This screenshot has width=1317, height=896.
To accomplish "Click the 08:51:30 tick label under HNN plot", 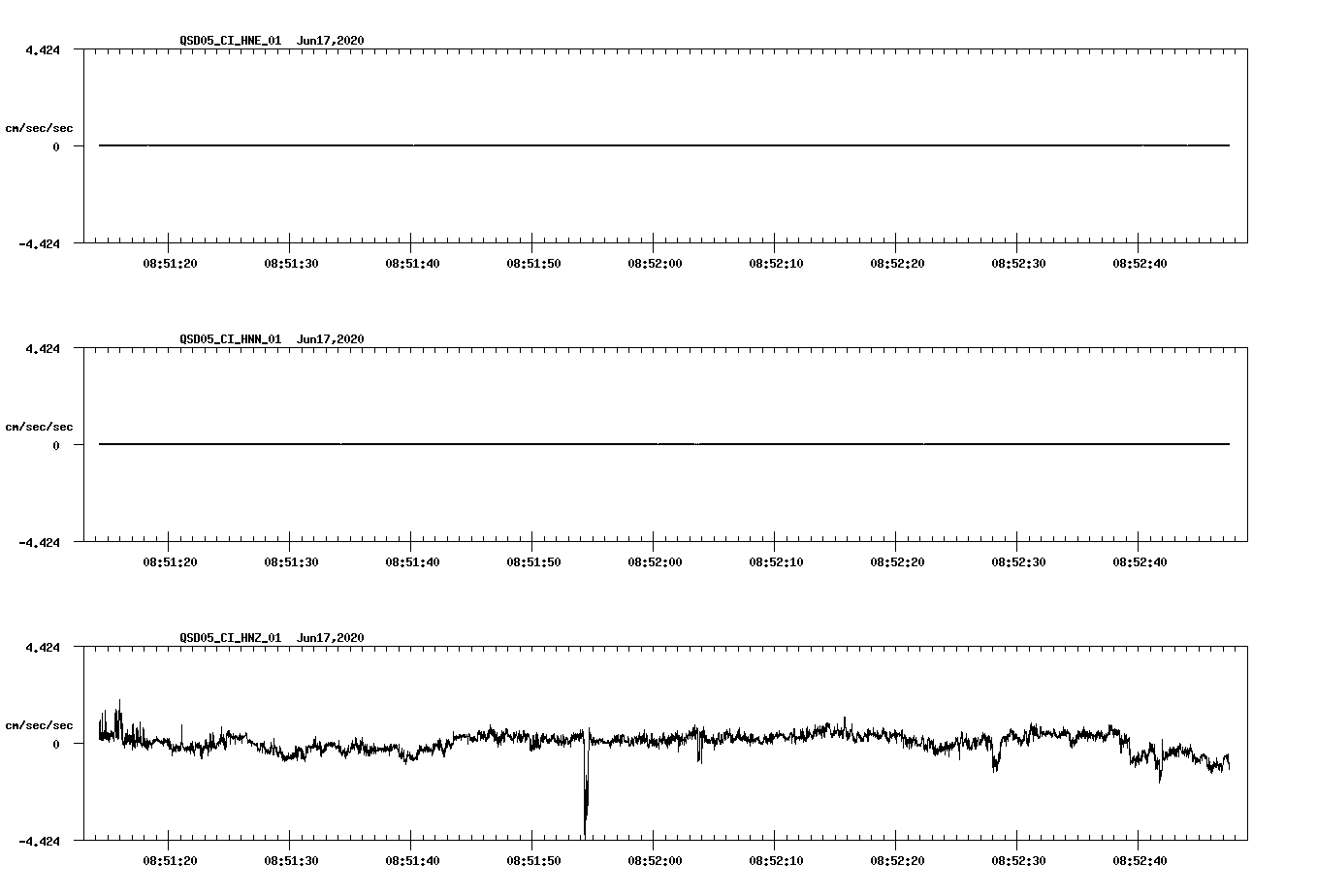I will (x=291, y=562).
